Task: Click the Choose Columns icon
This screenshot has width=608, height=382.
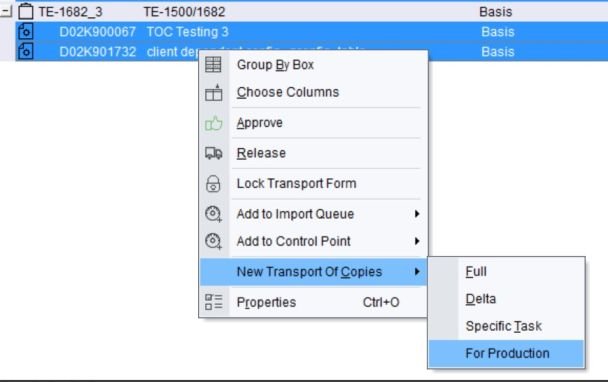Action: pyautogui.click(x=214, y=92)
